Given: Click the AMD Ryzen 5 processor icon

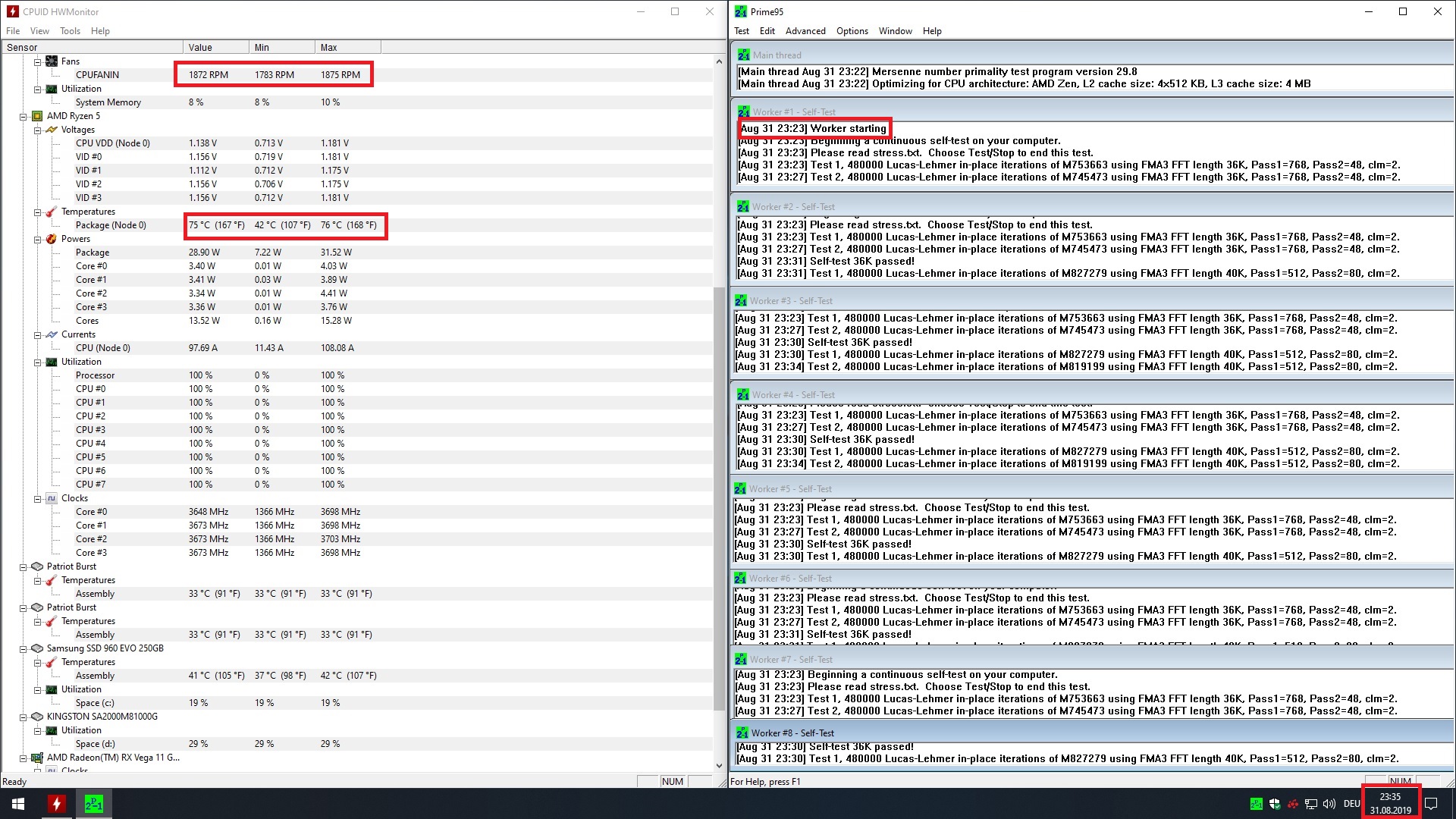Looking at the screenshot, I should point(37,116).
